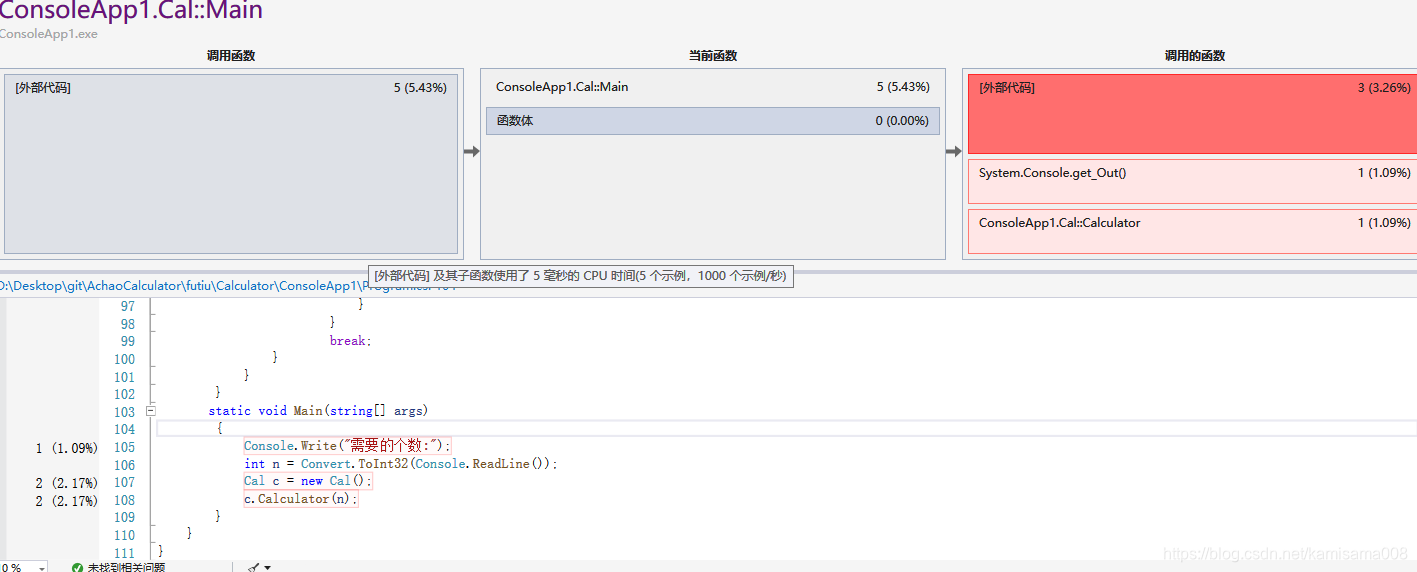
Task: Click the green check status icon
Action: [x=77, y=567]
